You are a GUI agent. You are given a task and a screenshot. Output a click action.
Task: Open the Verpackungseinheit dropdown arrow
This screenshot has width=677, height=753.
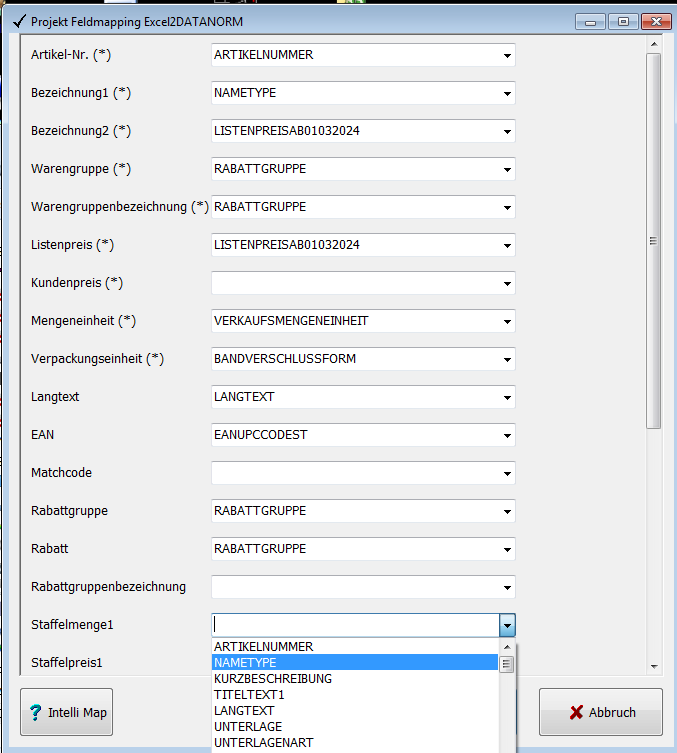[x=507, y=359]
